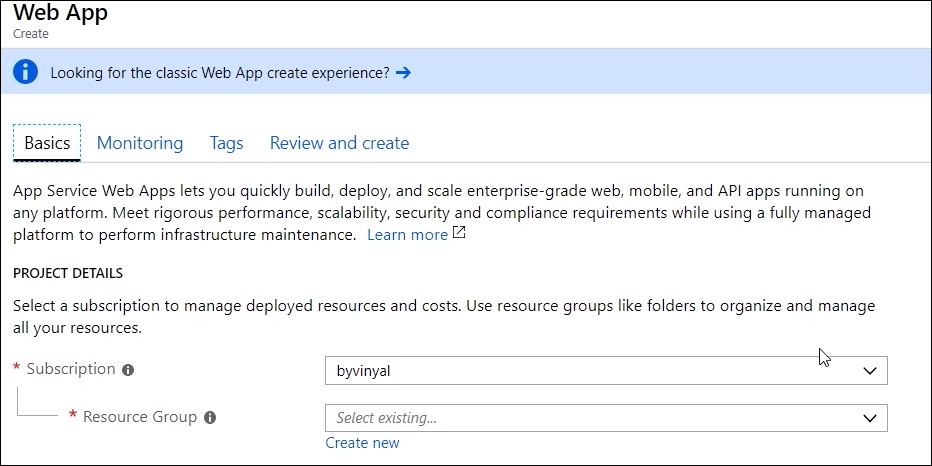Screen dimensions: 932x466
Task: Click Create new under Resource Group
Action: tap(362, 443)
